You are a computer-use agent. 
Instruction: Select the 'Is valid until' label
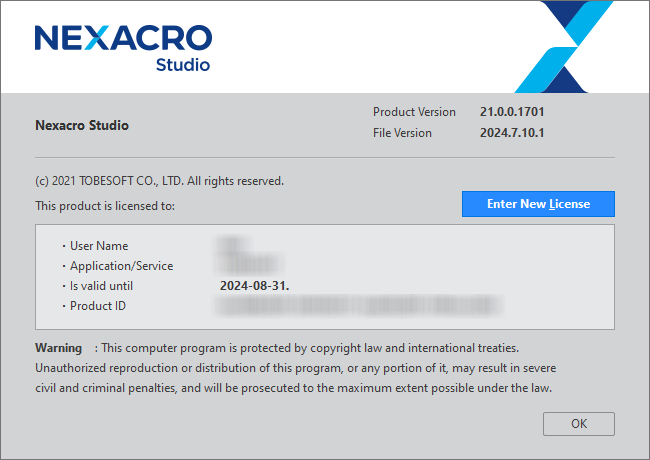point(108,286)
